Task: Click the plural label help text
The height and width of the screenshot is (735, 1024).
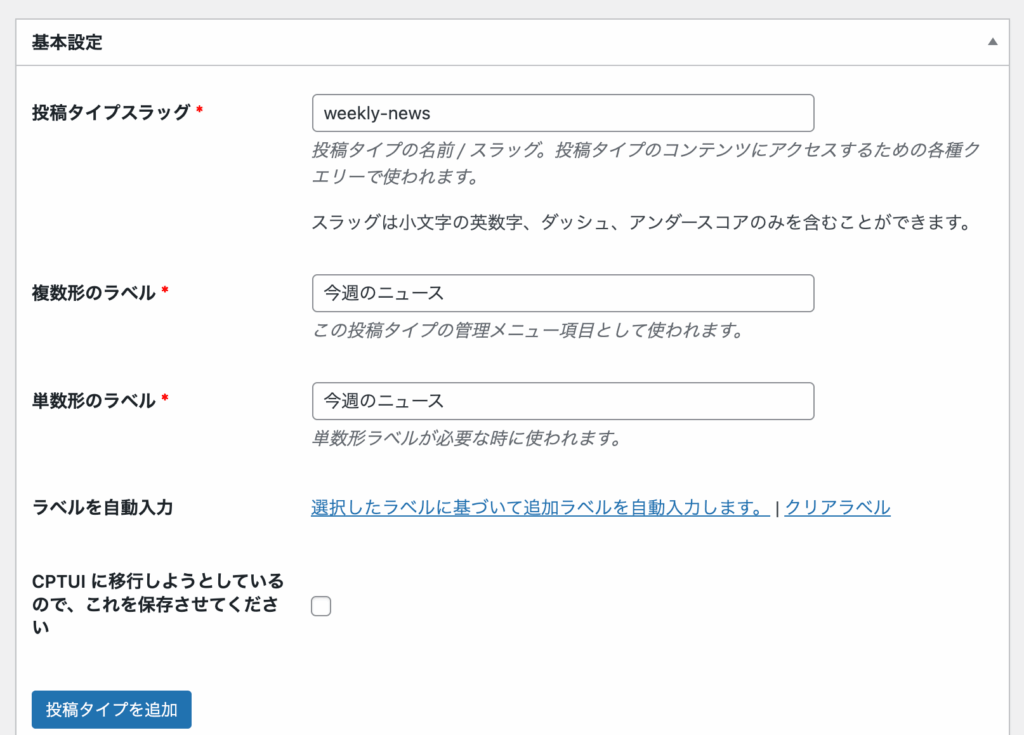Action: coord(527,330)
